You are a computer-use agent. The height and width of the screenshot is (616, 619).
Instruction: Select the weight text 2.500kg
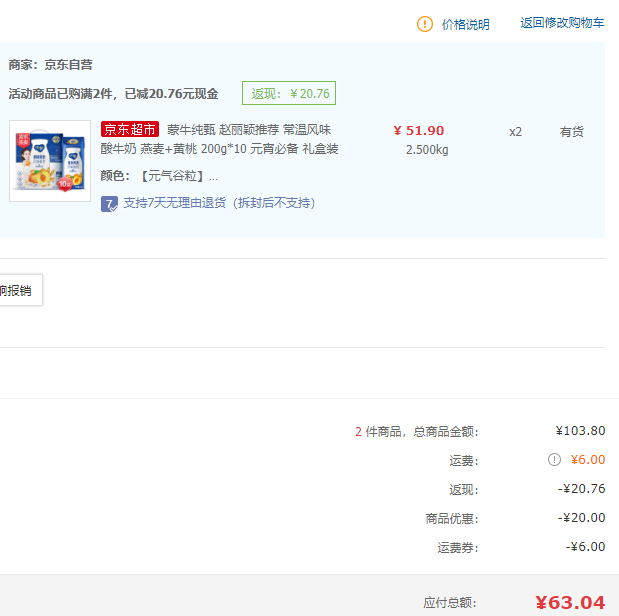(x=427, y=150)
